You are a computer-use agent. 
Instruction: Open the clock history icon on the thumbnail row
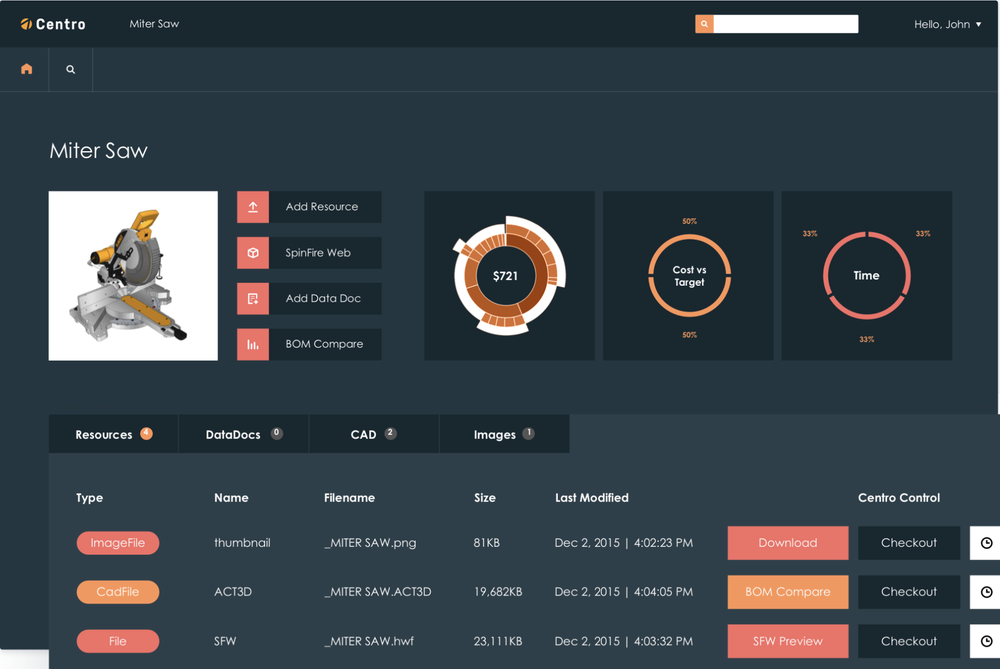[x=985, y=542]
